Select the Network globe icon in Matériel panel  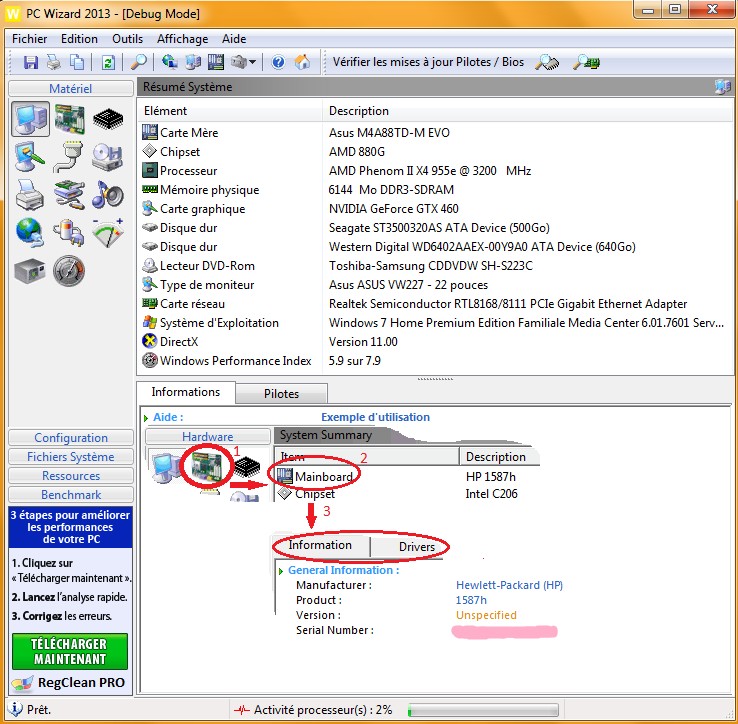click(x=30, y=233)
